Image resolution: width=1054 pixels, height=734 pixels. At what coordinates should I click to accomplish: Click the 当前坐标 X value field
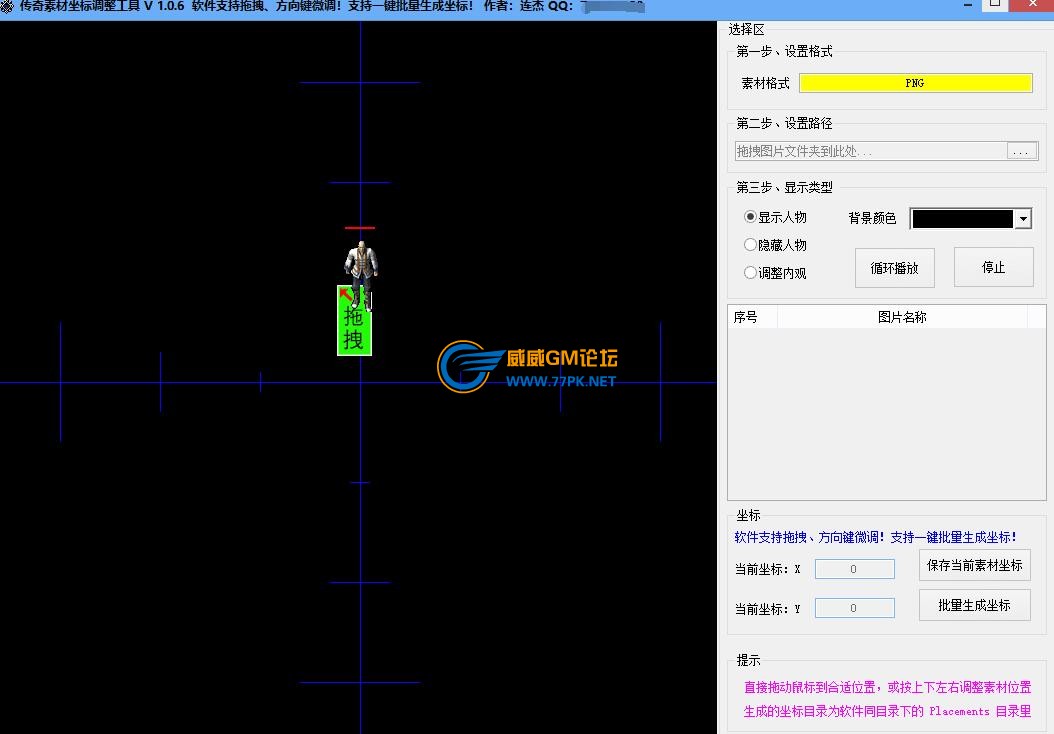tap(854, 569)
